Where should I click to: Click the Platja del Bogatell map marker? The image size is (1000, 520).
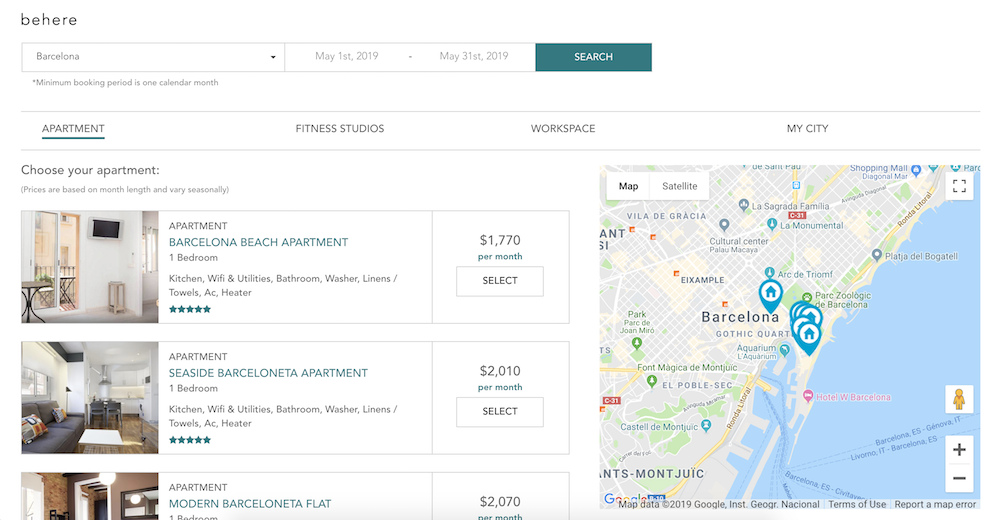click(x=877, y=255)
